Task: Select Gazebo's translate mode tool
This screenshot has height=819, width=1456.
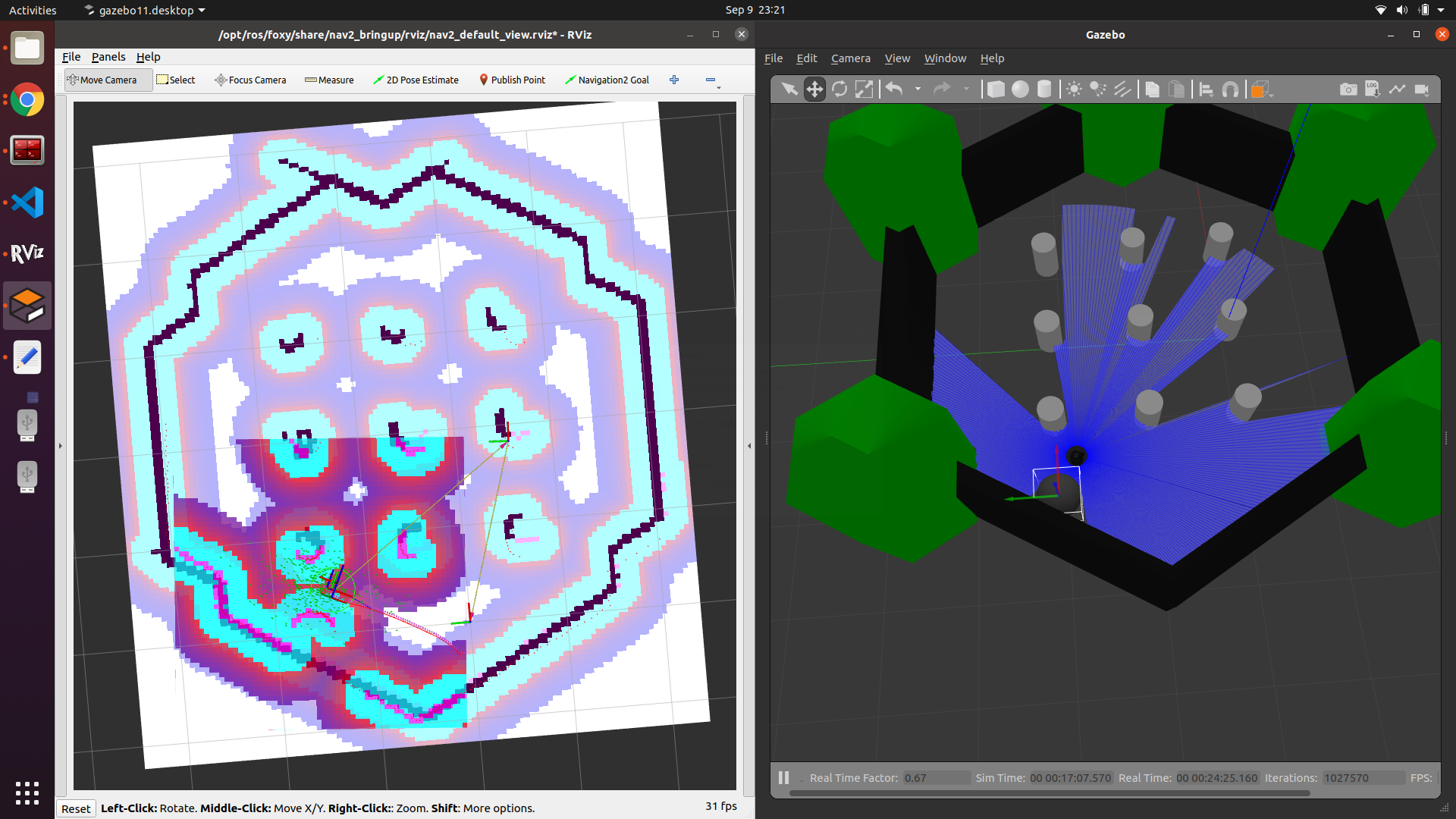Action: pos(814,89)
